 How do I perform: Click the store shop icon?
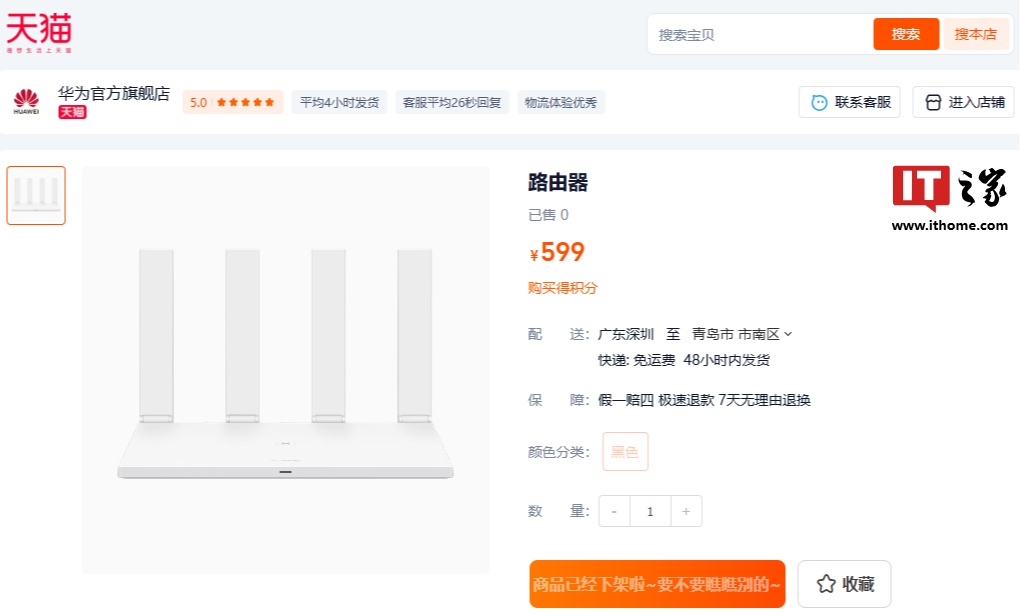point(933,102)
